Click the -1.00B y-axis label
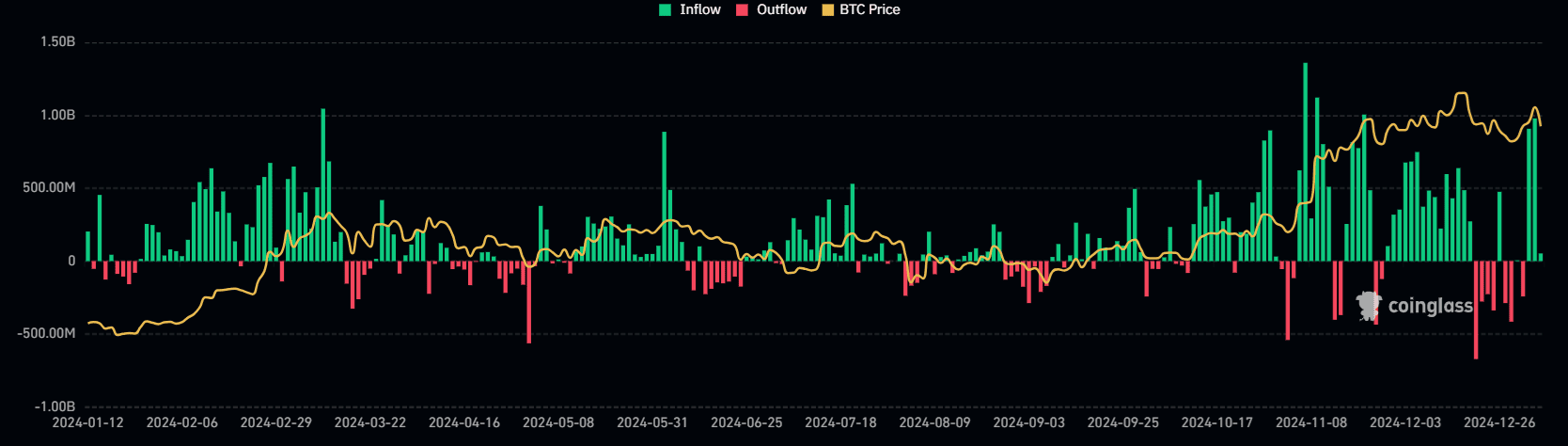This screenshot has width=1568, height=446. click(x=55, y=406)
